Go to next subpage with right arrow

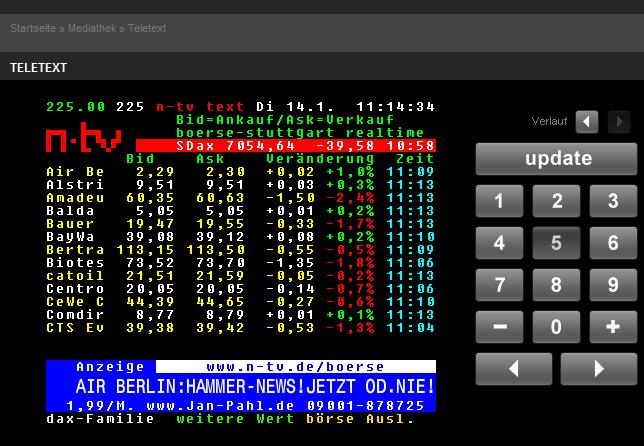[599, 369]
